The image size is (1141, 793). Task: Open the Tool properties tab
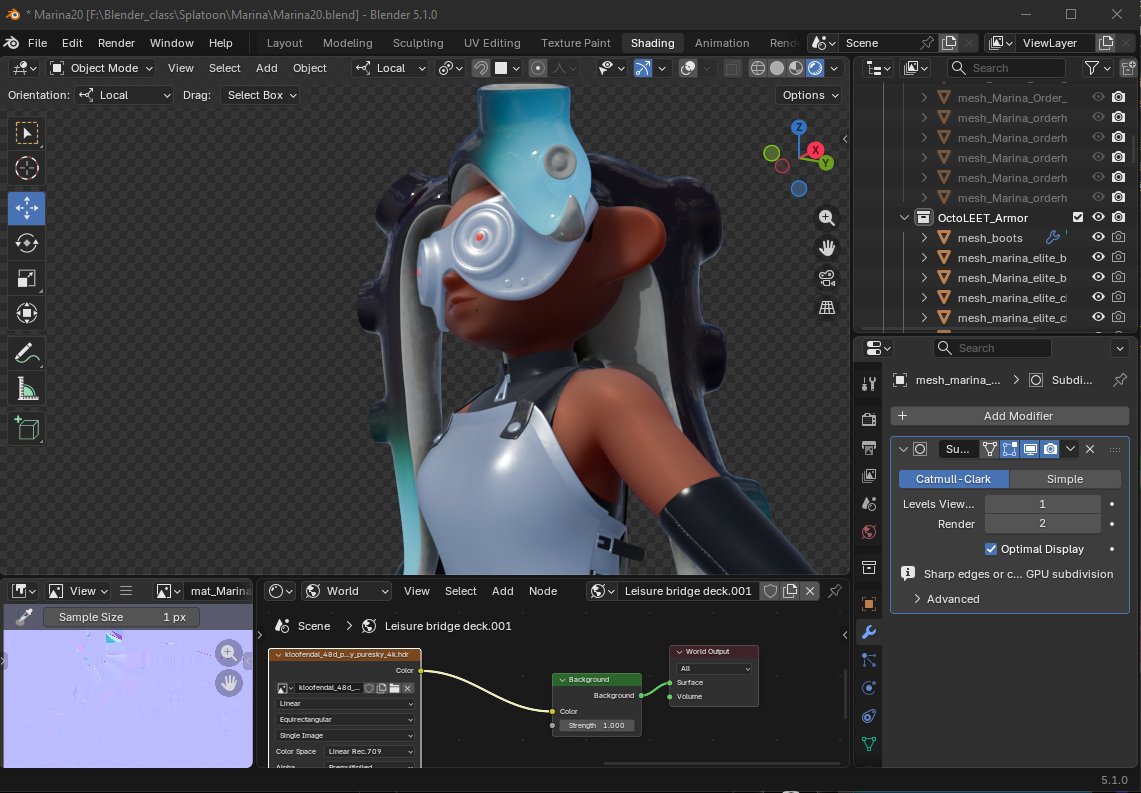(869, 383)
